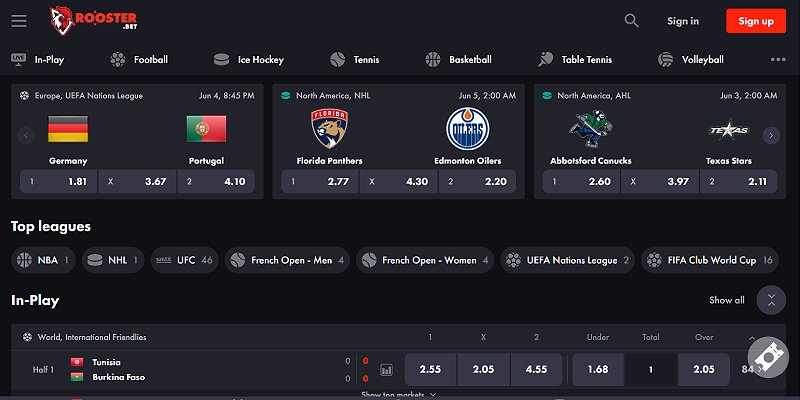The width and height of the screenshot is (800, 400).
Task: Select the Football sports tab
Action: (x=139, y=60)
